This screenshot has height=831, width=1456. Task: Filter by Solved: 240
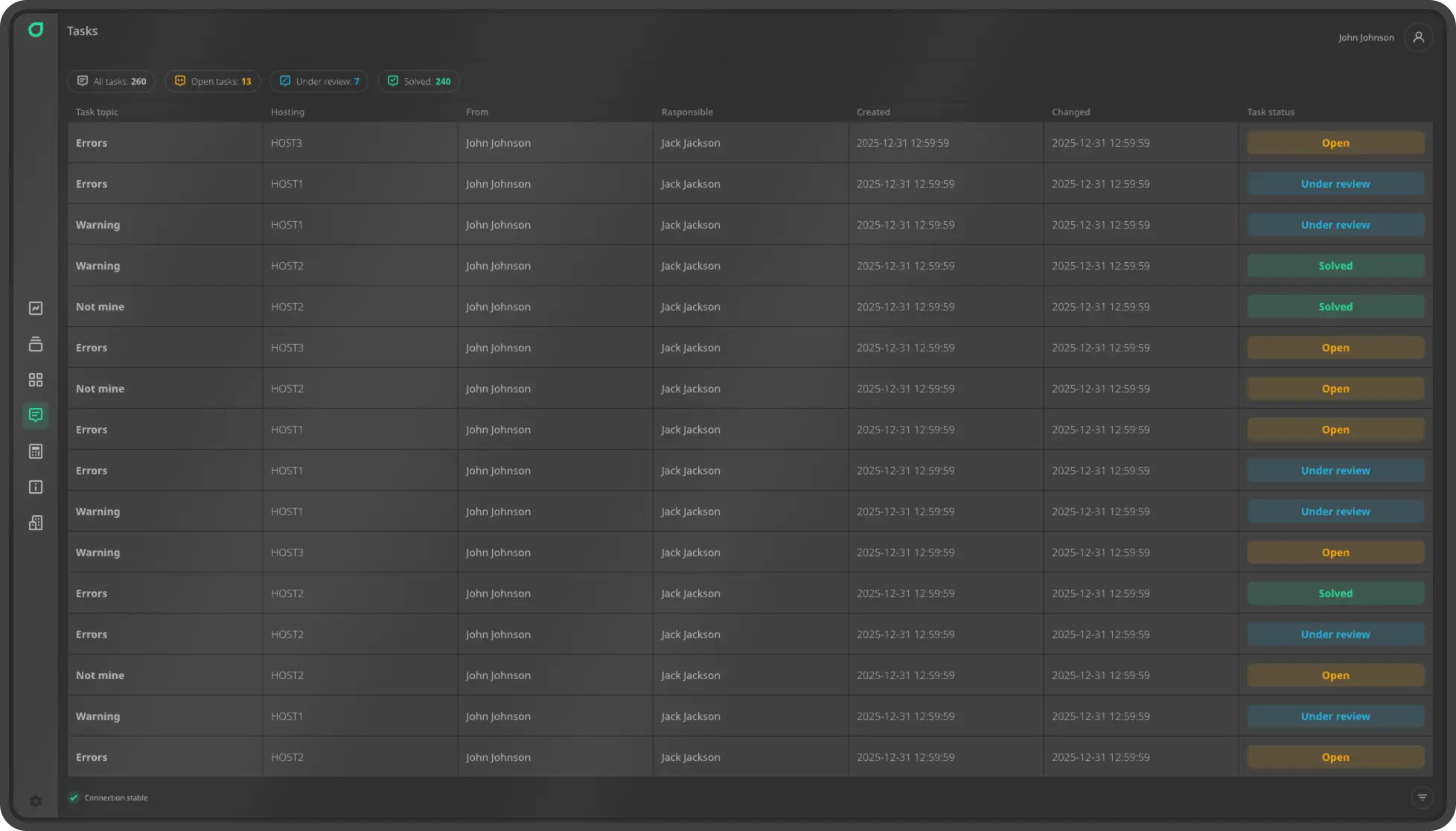(419, 81)
